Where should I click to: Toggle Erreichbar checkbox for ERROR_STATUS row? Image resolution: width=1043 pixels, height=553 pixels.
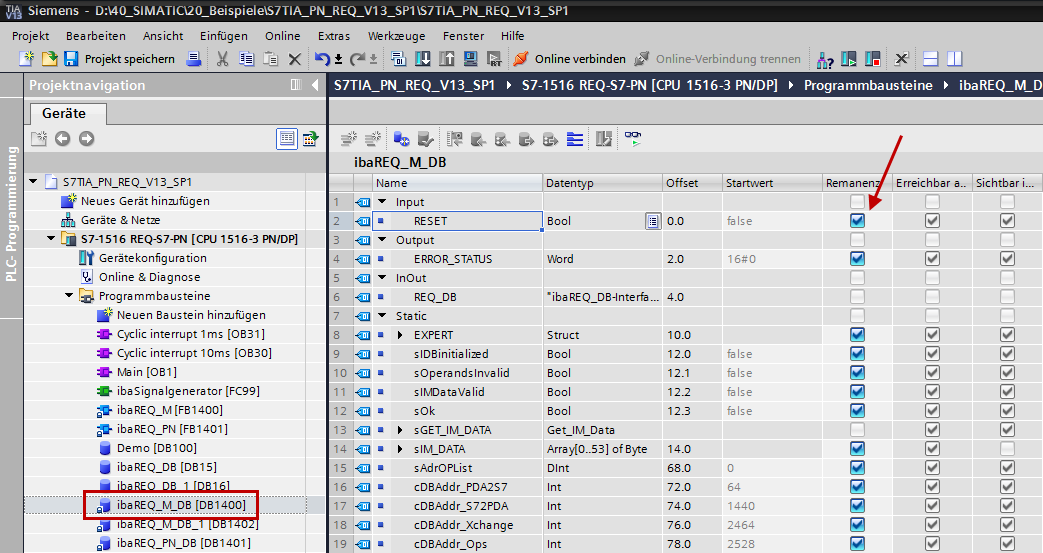point(932,259)
